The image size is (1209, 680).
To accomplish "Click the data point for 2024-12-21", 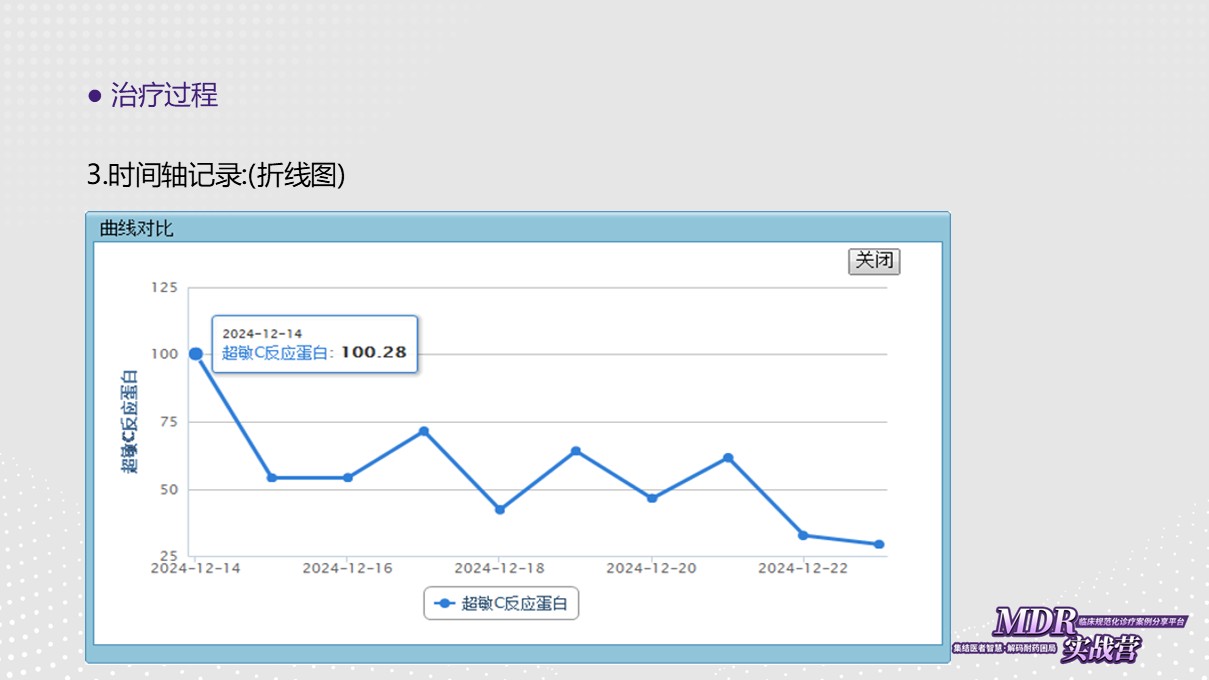I will 728,458.
